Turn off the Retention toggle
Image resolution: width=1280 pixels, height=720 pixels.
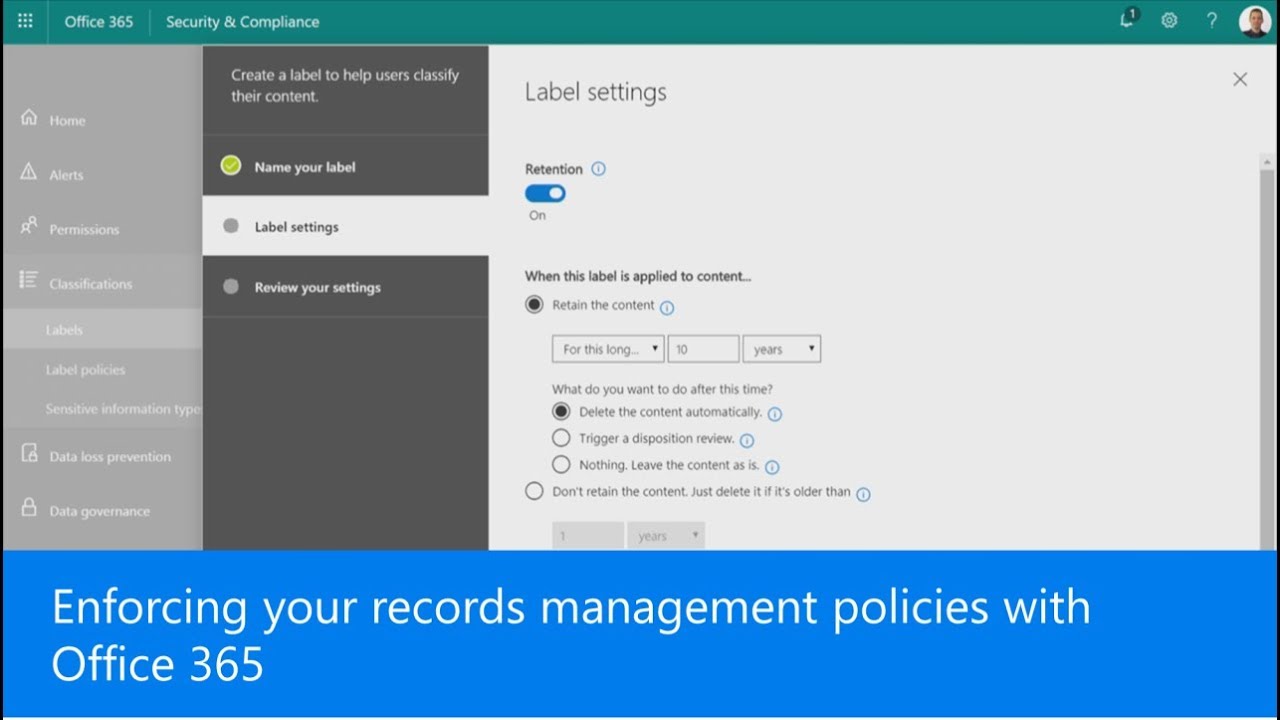545,193
